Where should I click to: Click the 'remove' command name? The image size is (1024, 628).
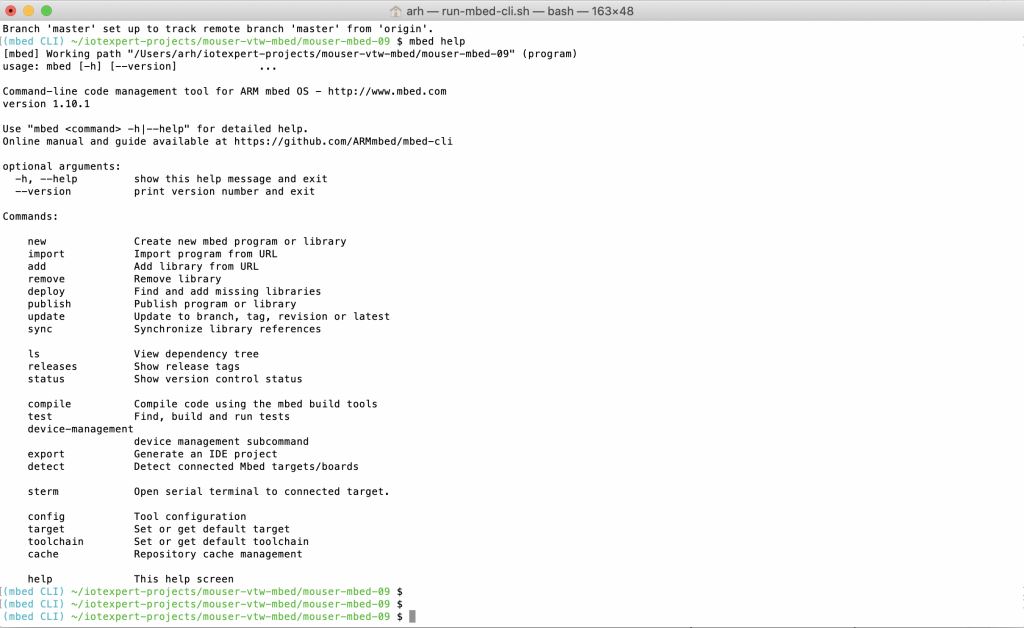tap(46, 279)
